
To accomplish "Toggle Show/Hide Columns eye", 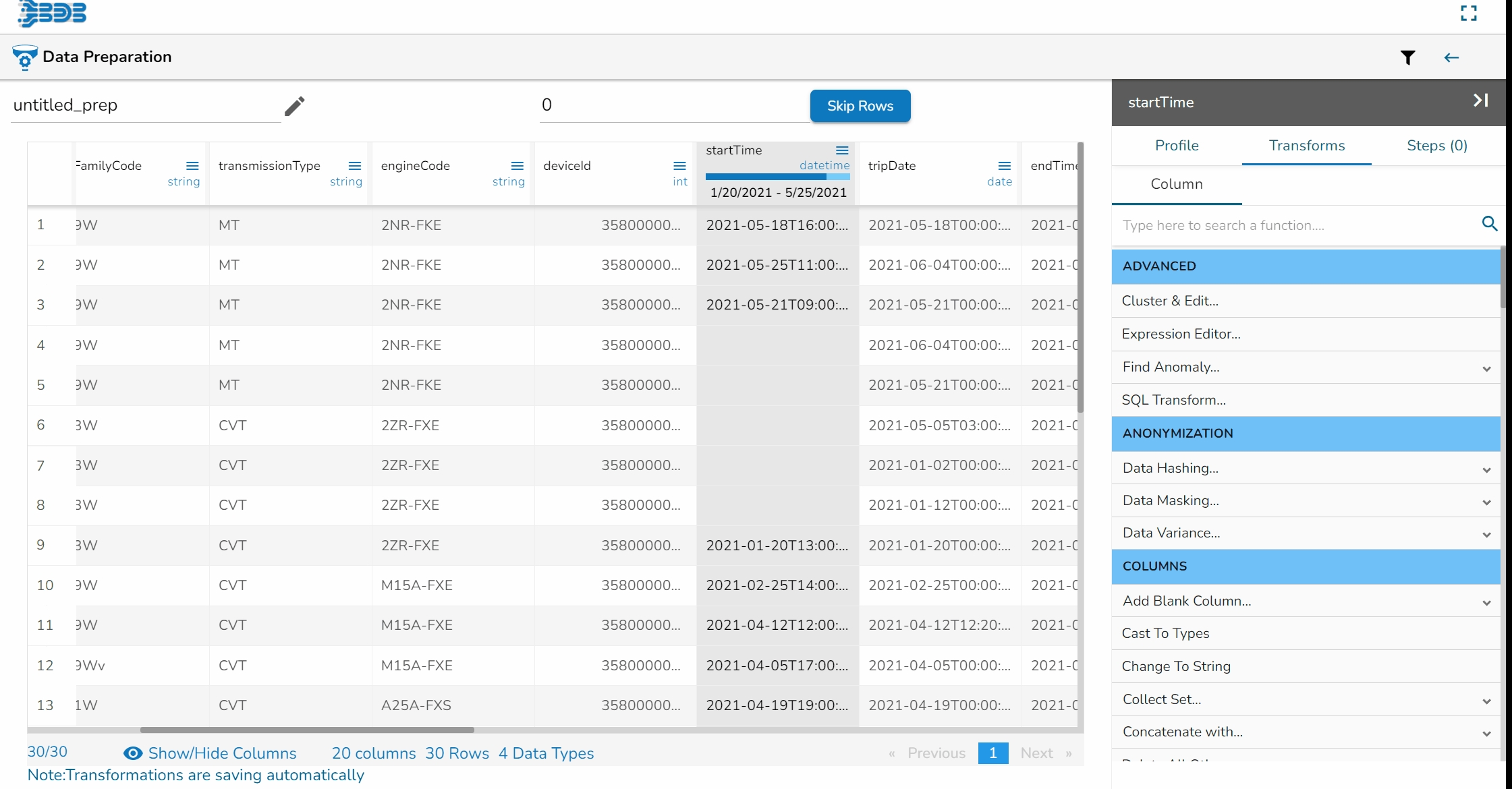I will point(133,753).
